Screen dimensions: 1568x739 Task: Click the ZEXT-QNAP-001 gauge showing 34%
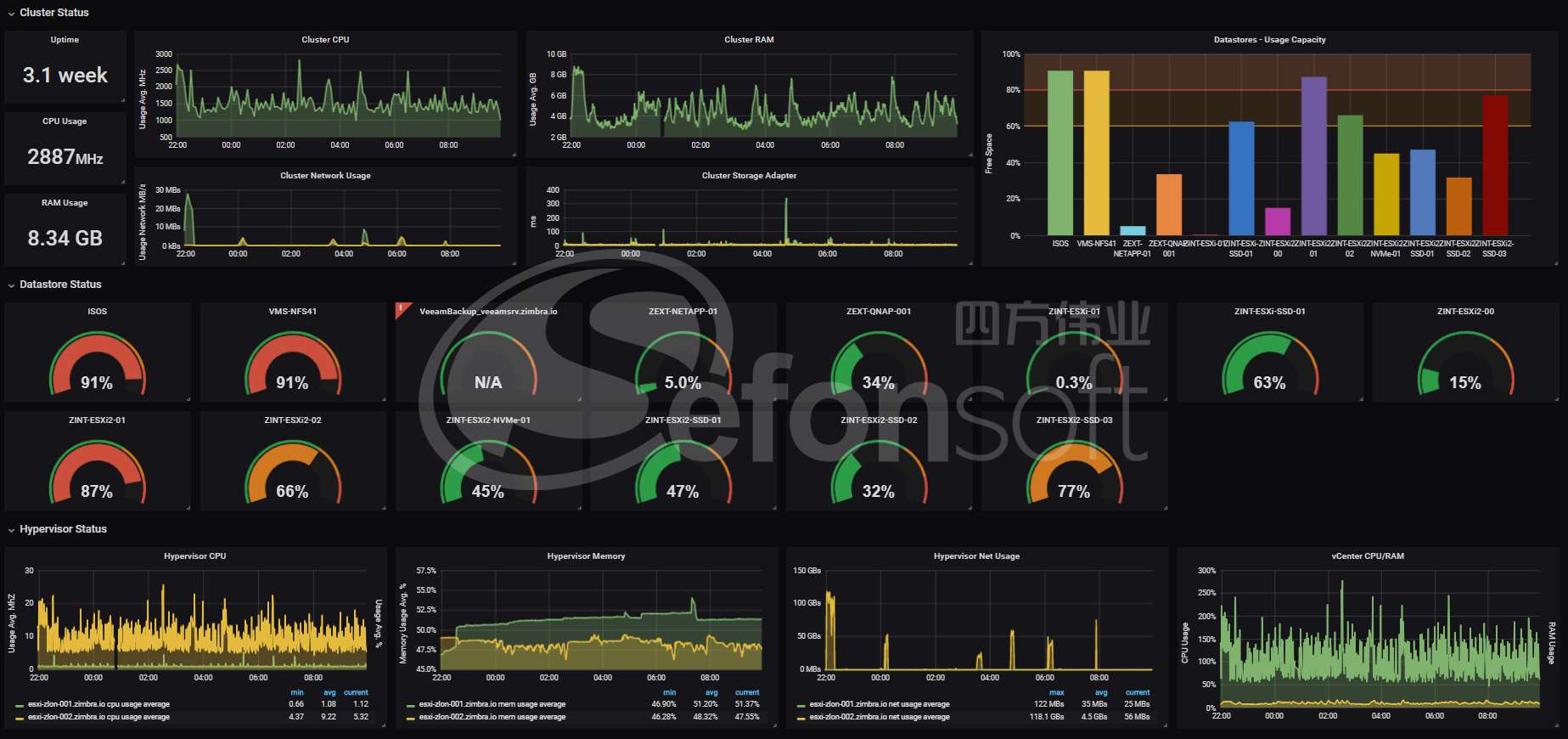click(879, 365)
